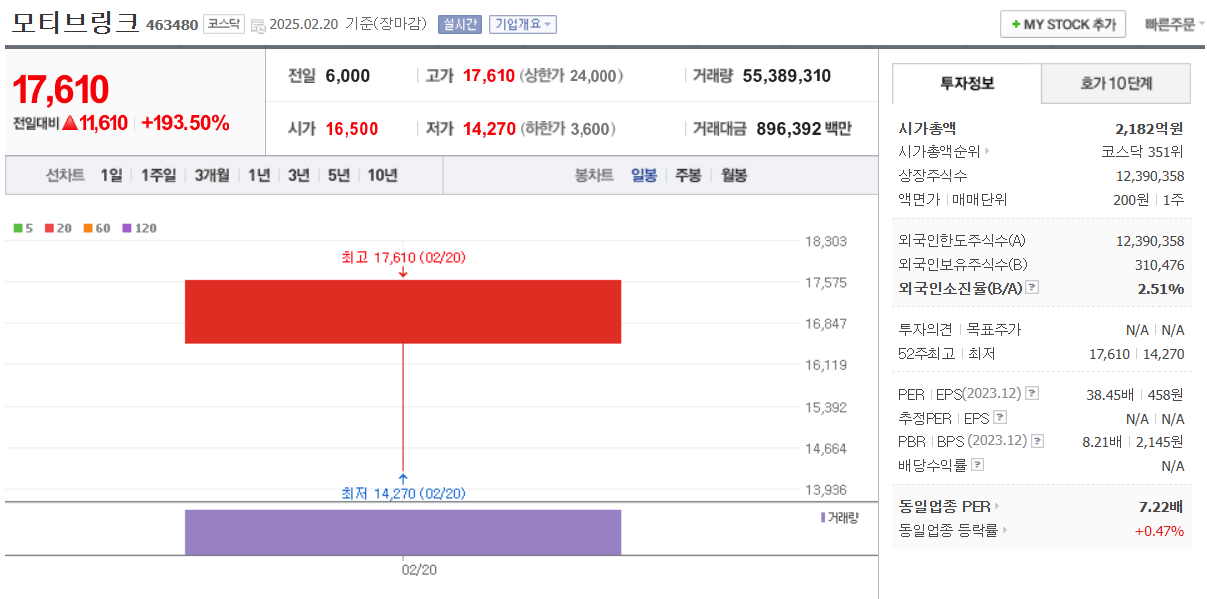This screenshot has height=599, width=1207.
Task: Select the 5년 line chart period
Action: (338, 175)
